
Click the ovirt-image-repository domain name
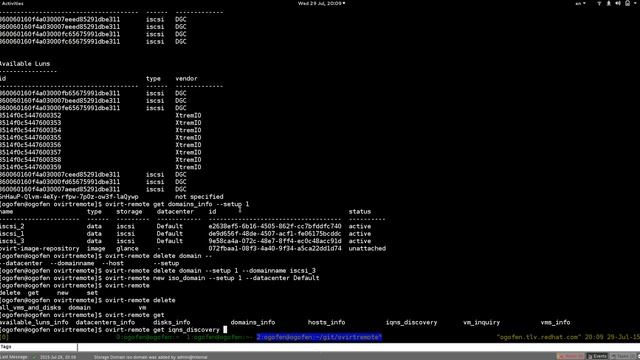pos(40,248)
